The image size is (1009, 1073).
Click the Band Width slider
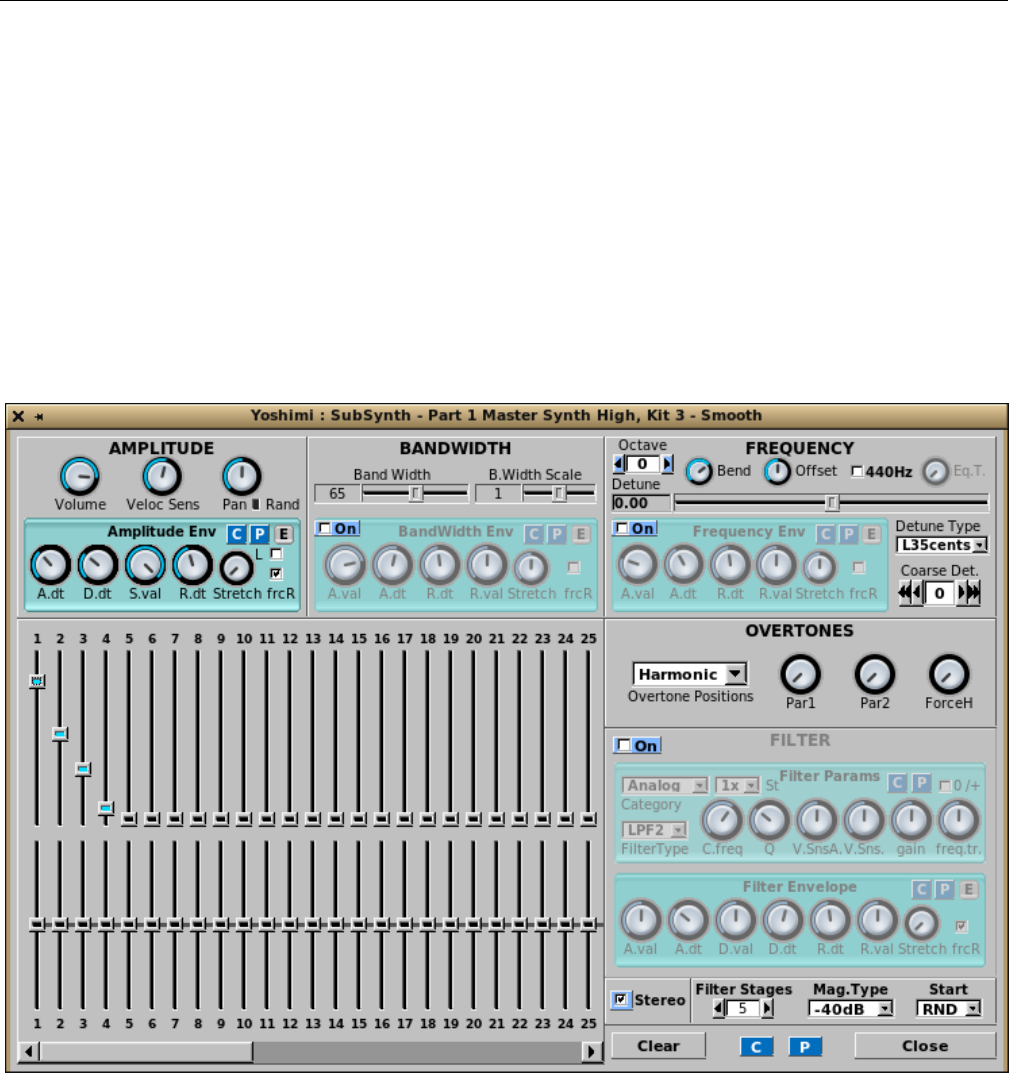(415, 493)
